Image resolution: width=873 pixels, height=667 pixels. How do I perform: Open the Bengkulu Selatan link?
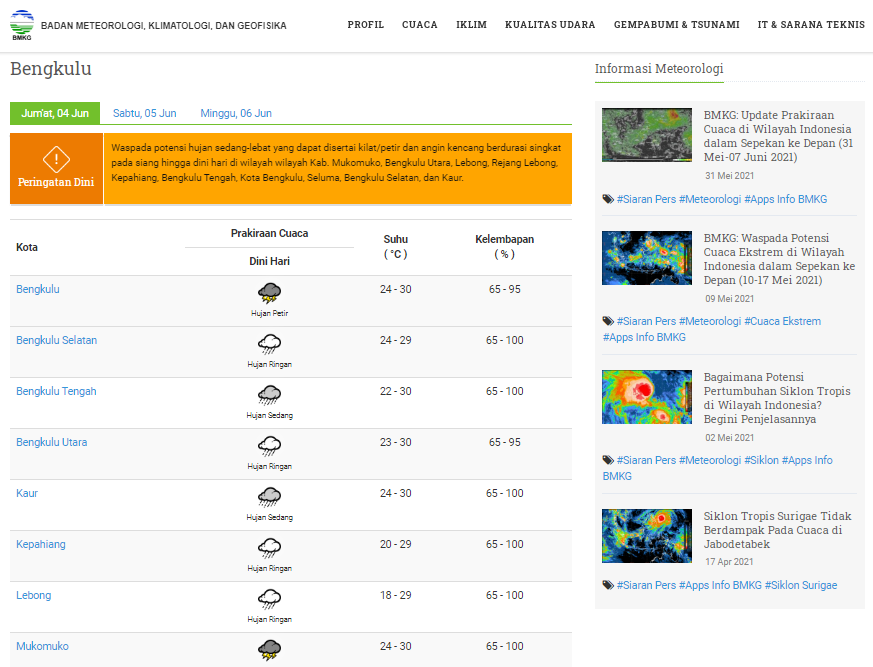pyautogui.click(x=56, y=340)
